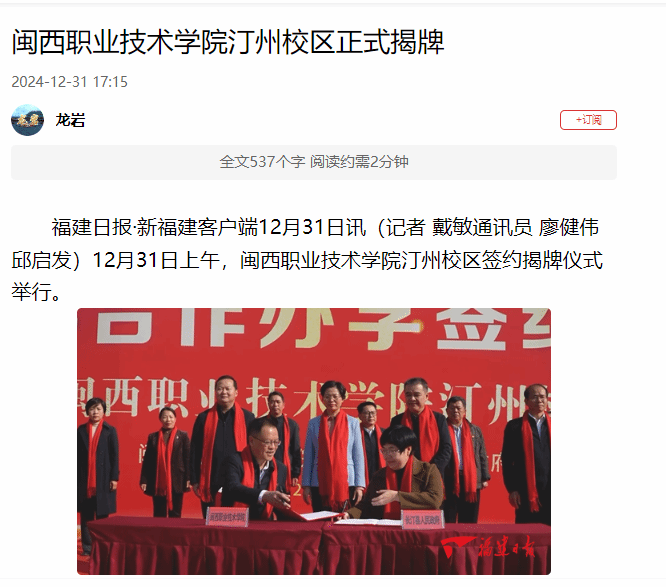Open the 龙岩 publisher avatar icon
Screen dimensions: 666x587
pyautogui.click(x=27, y=120)
